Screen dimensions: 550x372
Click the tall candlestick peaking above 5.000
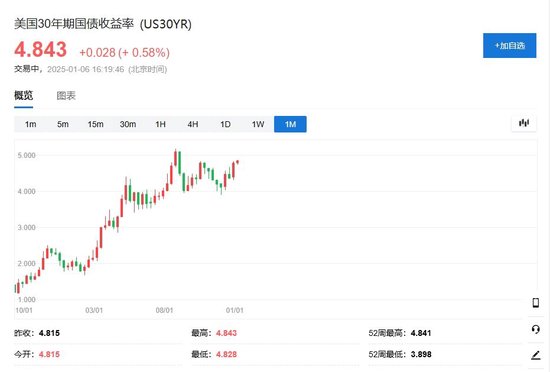tap(175, 158)
